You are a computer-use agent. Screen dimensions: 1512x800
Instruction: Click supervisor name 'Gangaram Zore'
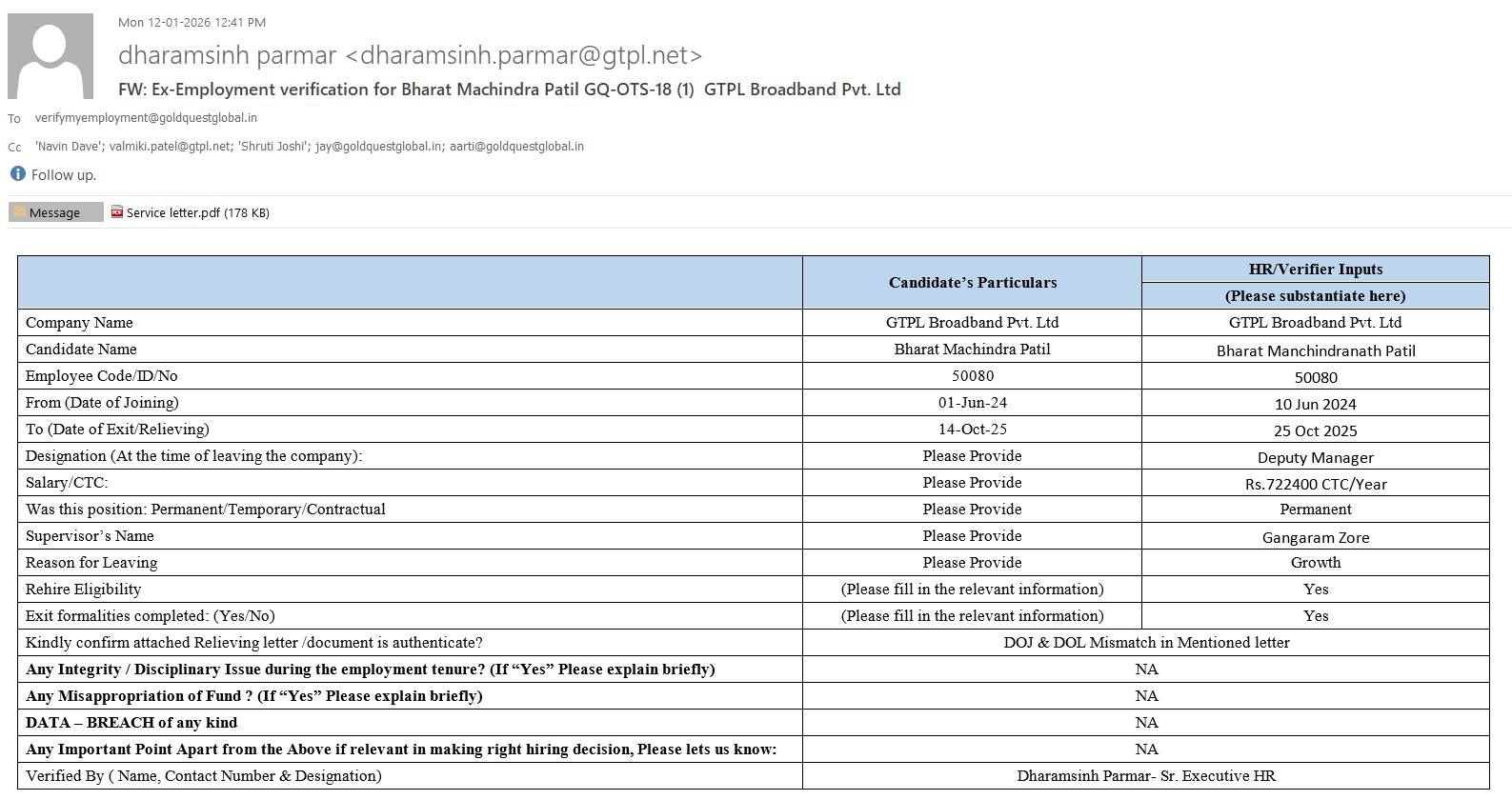pos(1316,537)
